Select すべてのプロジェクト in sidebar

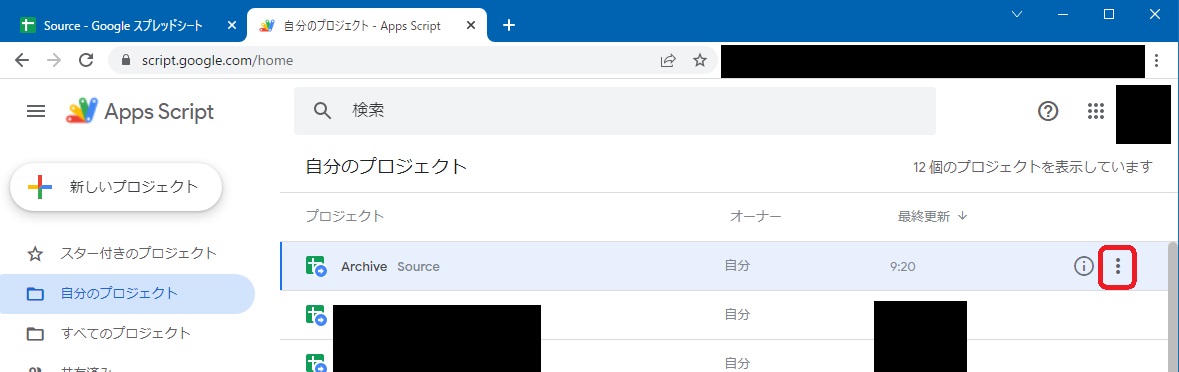click(x=127, y=333)
